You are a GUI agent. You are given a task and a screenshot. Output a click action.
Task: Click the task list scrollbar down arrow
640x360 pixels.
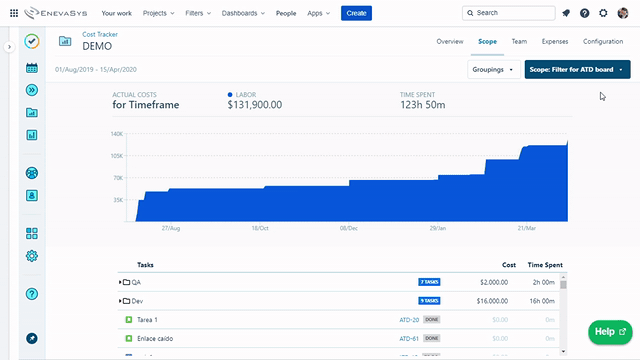point(563,351)
